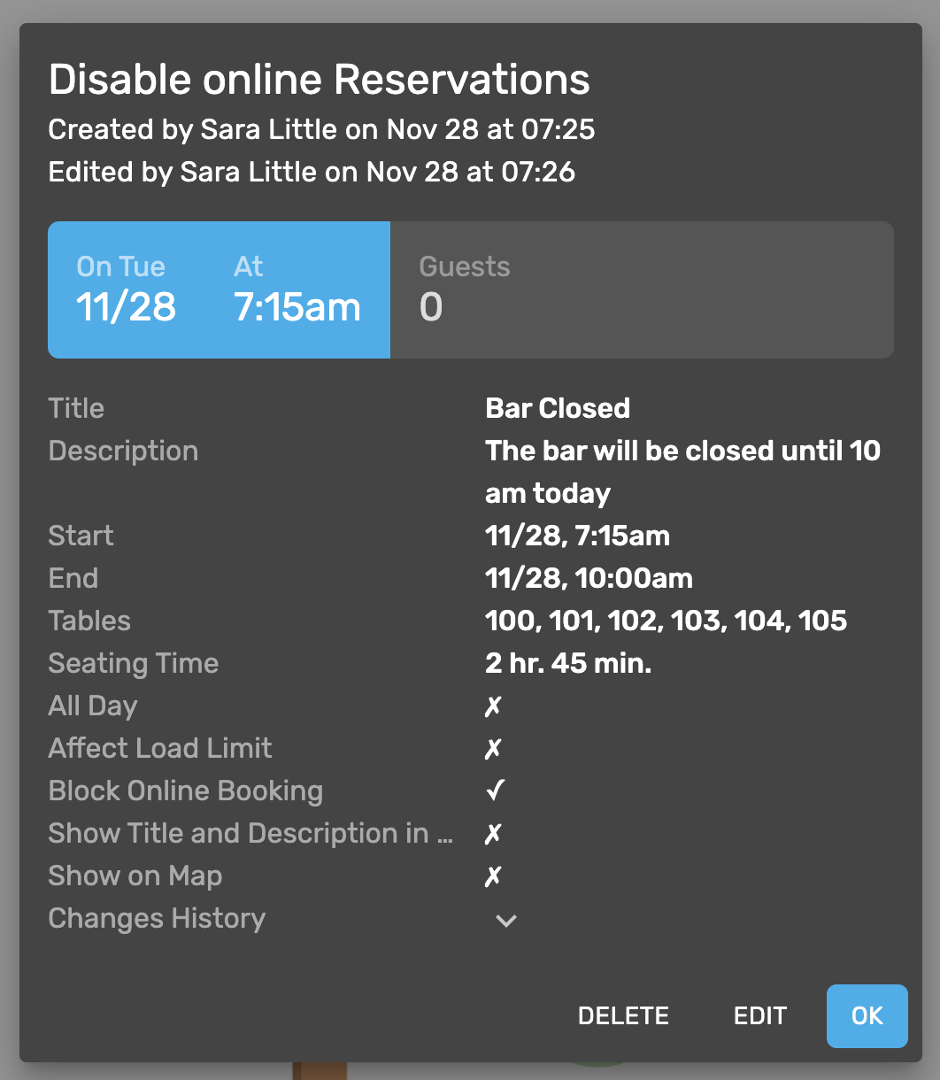The height and width of the screenshot is (1080, 940).
Task: Click the Affect Load Limit X mark
Action: [492, 749]
